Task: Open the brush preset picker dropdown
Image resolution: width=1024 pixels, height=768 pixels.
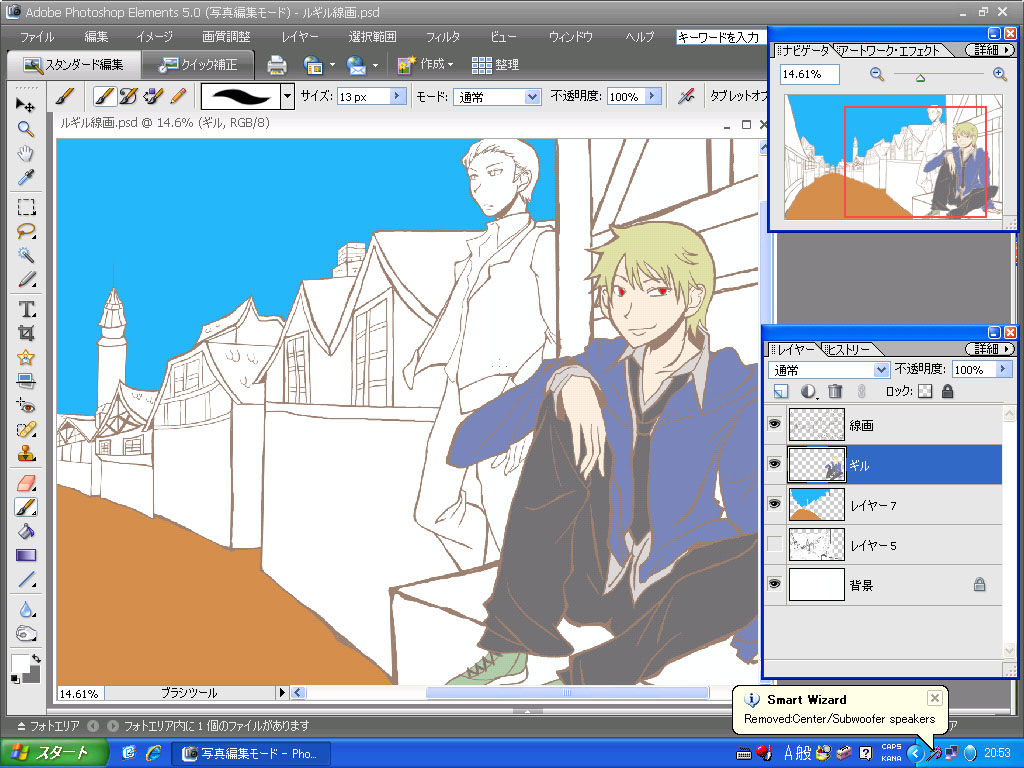Action: click(x=287, y=97)
